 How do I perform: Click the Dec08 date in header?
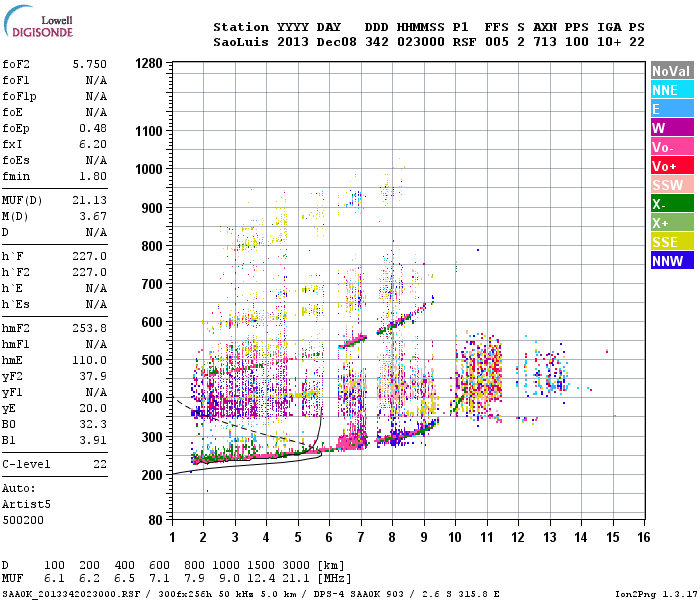click(x=337, y=42)
